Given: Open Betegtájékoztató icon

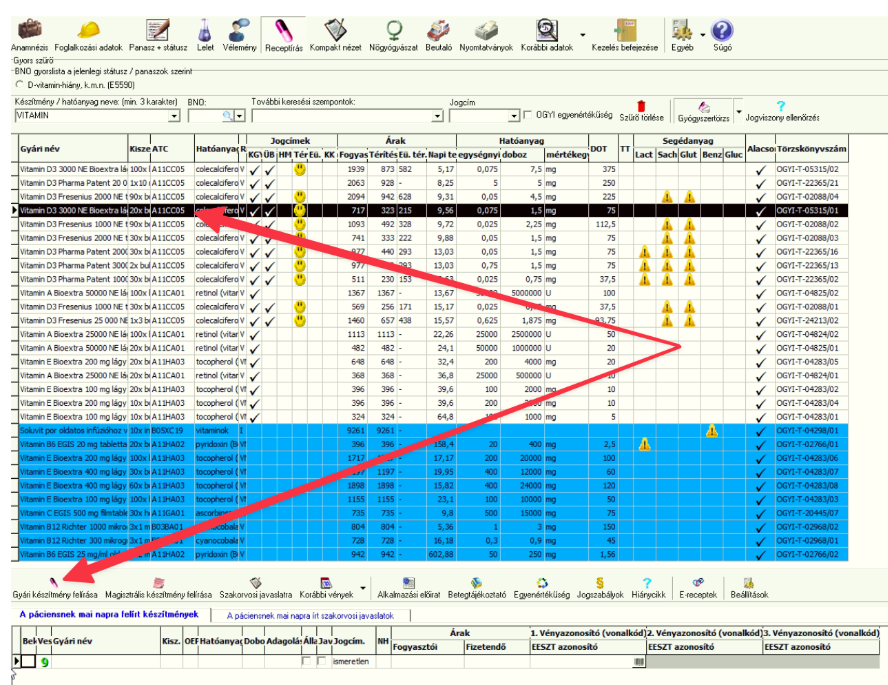Looking at the screenshot, I should [x=476, y=583].
